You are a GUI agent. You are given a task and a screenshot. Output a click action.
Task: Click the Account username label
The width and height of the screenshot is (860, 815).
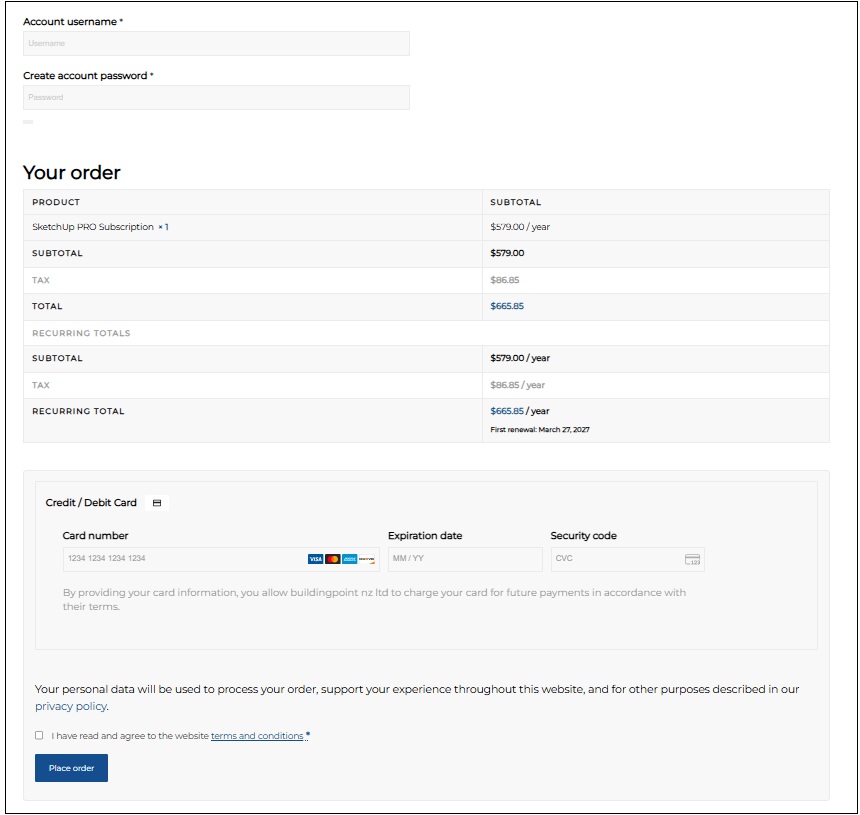[70, 21]
